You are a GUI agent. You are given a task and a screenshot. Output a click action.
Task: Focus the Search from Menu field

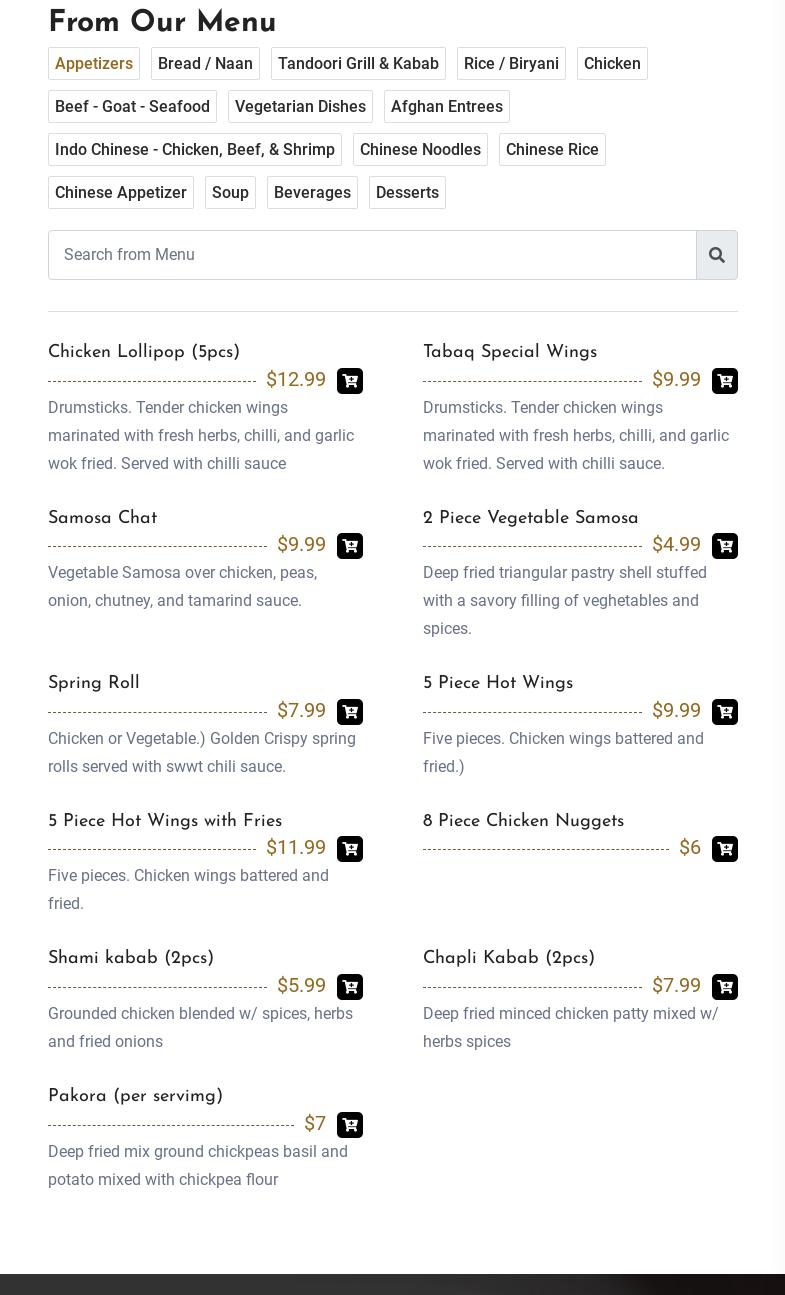click(x=372, y=255)
